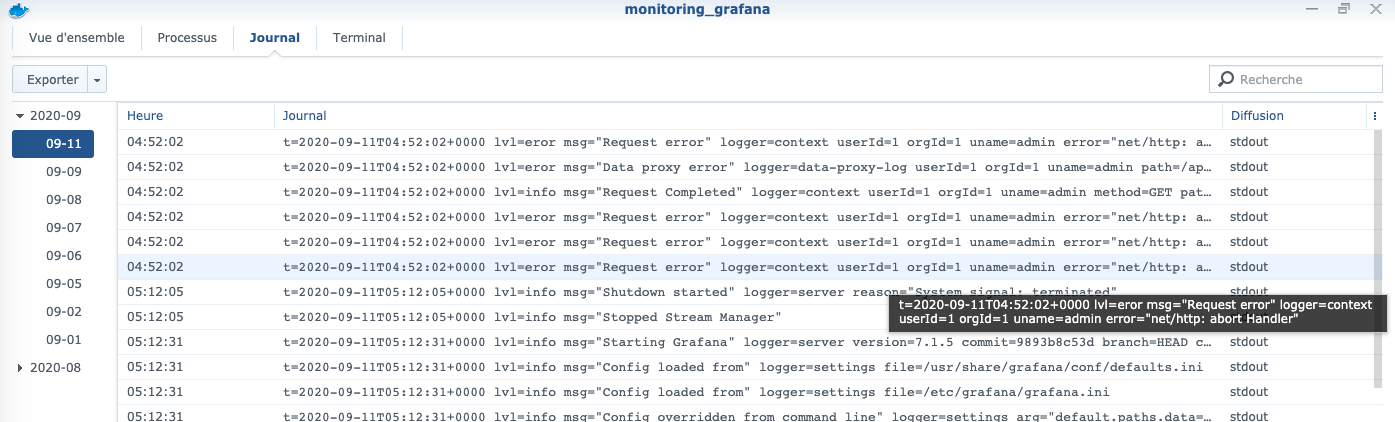Select the 09-06 date entry

pyautogui.click(x=63, y=256)
